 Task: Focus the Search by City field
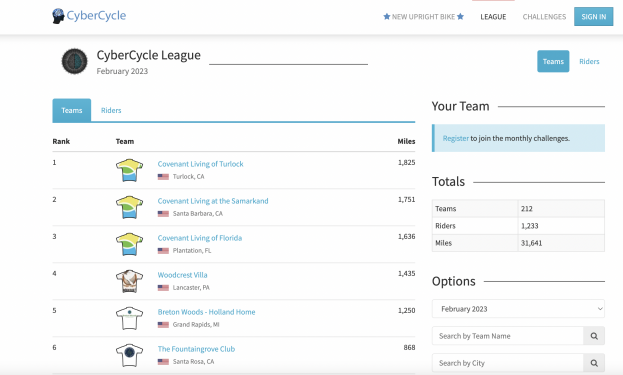pos(508,363)
